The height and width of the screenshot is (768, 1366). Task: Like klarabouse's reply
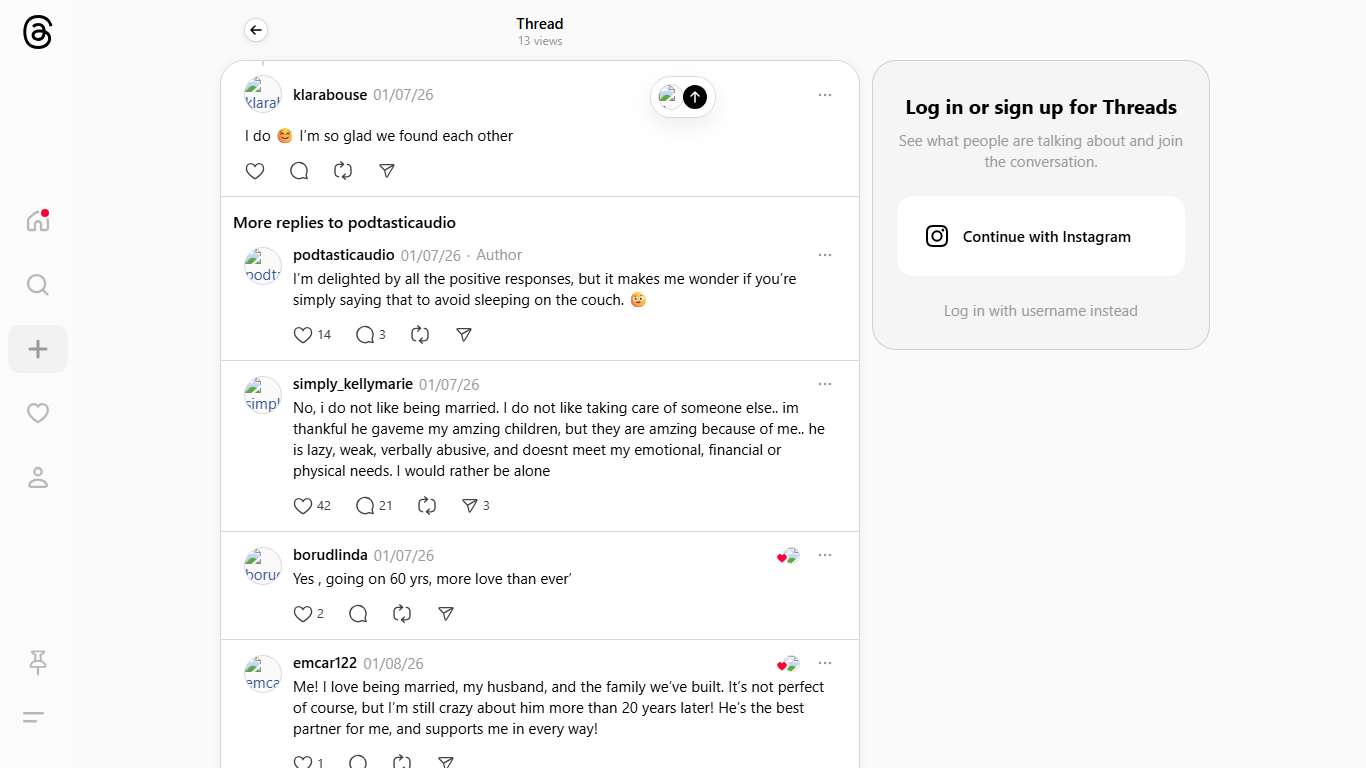tap(255, 171)
